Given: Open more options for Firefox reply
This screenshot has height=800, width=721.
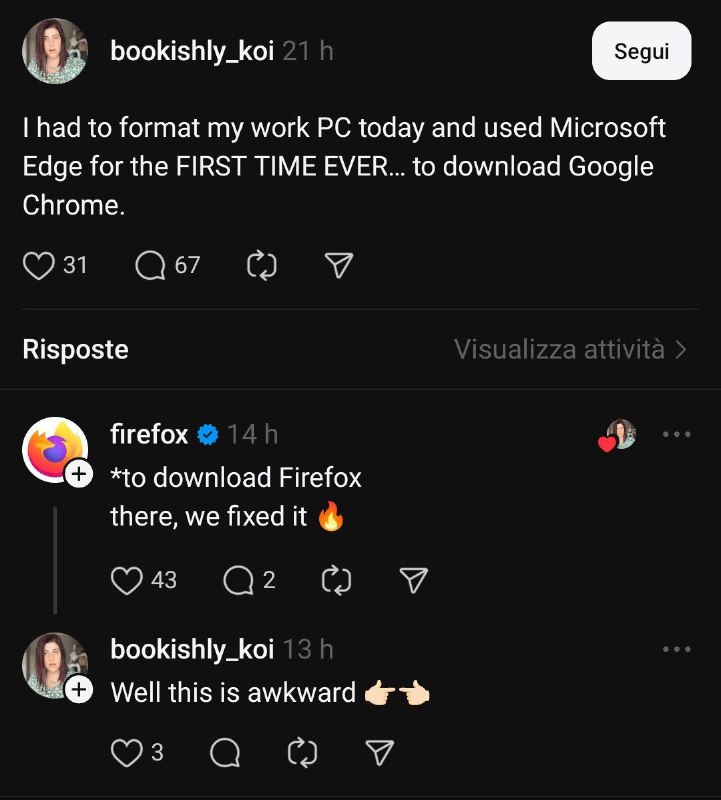Looking at the screenshot, I should [677, 435].
